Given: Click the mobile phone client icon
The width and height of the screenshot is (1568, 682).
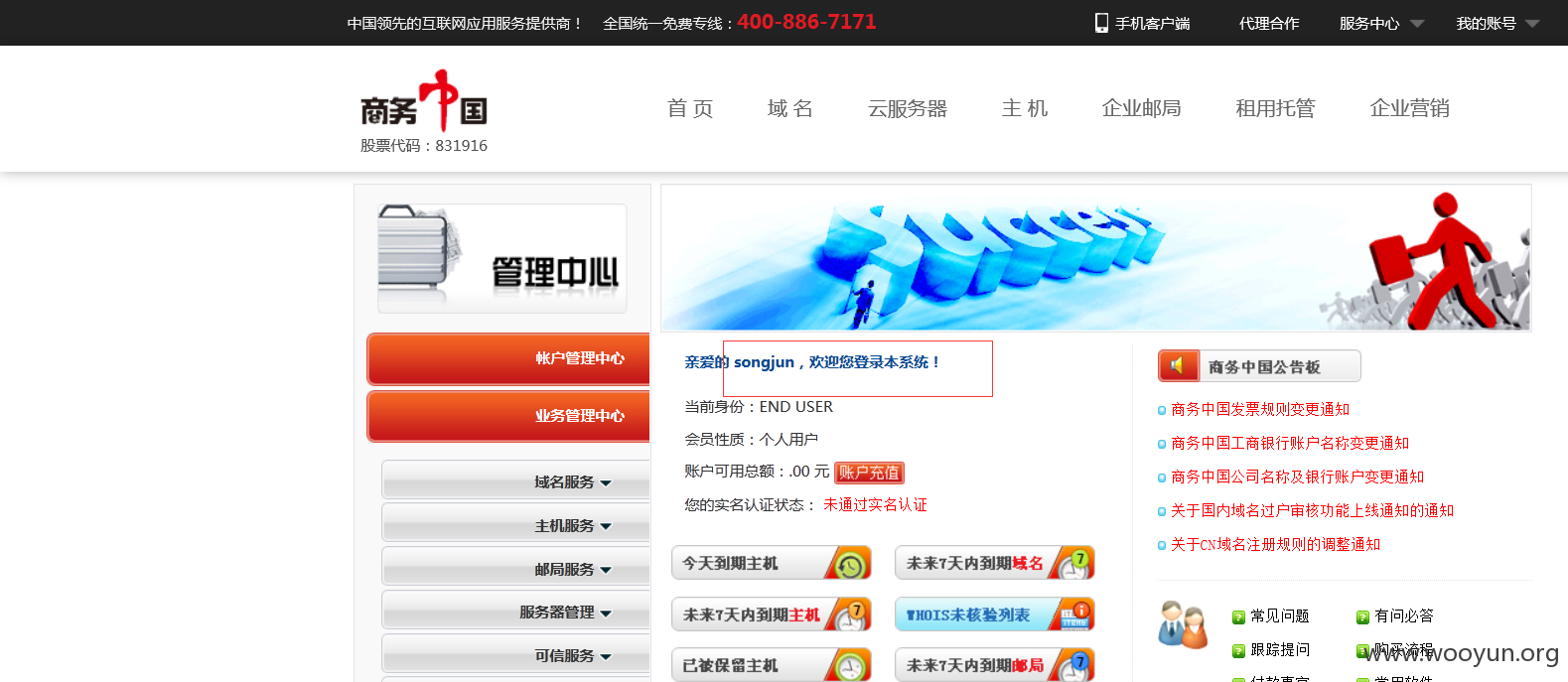Looking at the screenshot, I should point(1101,23).
